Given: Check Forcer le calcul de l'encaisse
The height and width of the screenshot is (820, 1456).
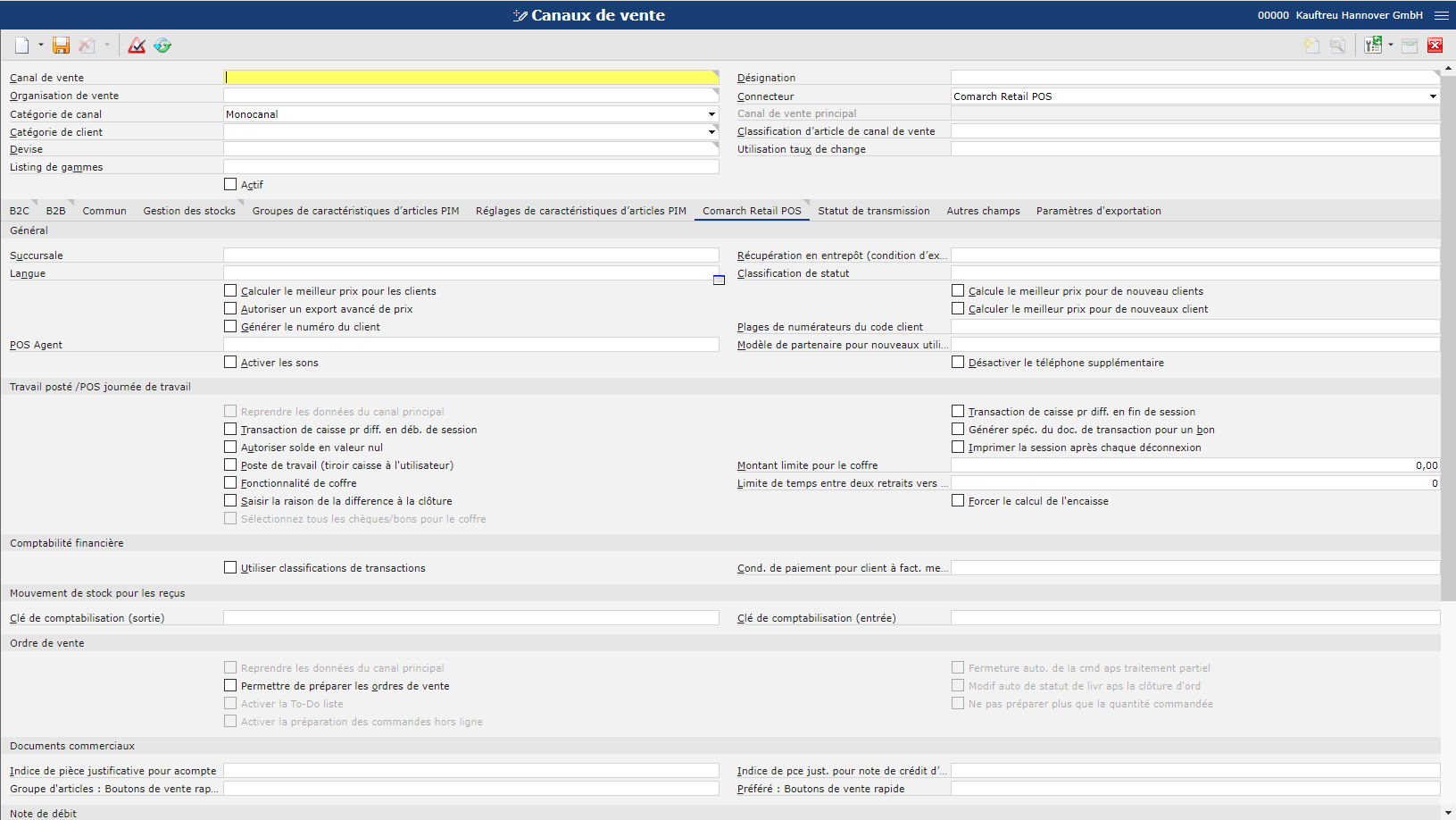Looking at the screenshot, I should [958, 500].
